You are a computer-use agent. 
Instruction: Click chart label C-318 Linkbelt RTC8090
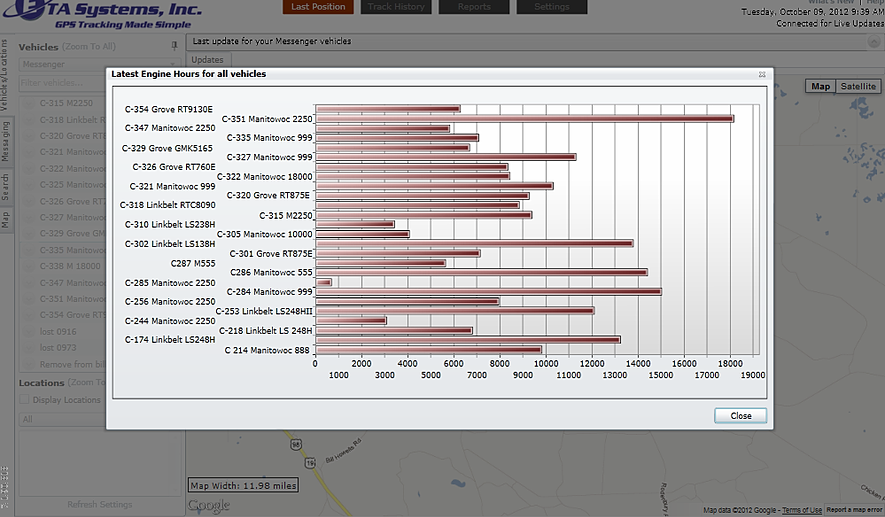[168, 205]
